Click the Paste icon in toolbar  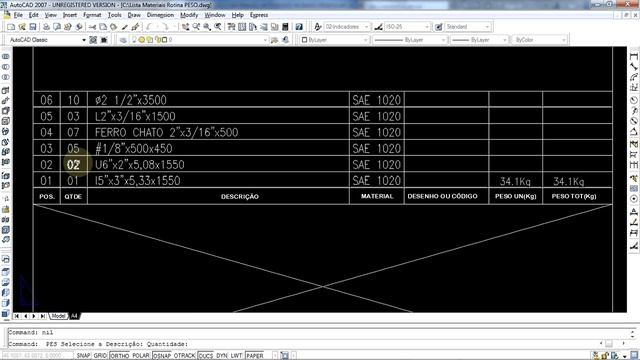[114, 27]
